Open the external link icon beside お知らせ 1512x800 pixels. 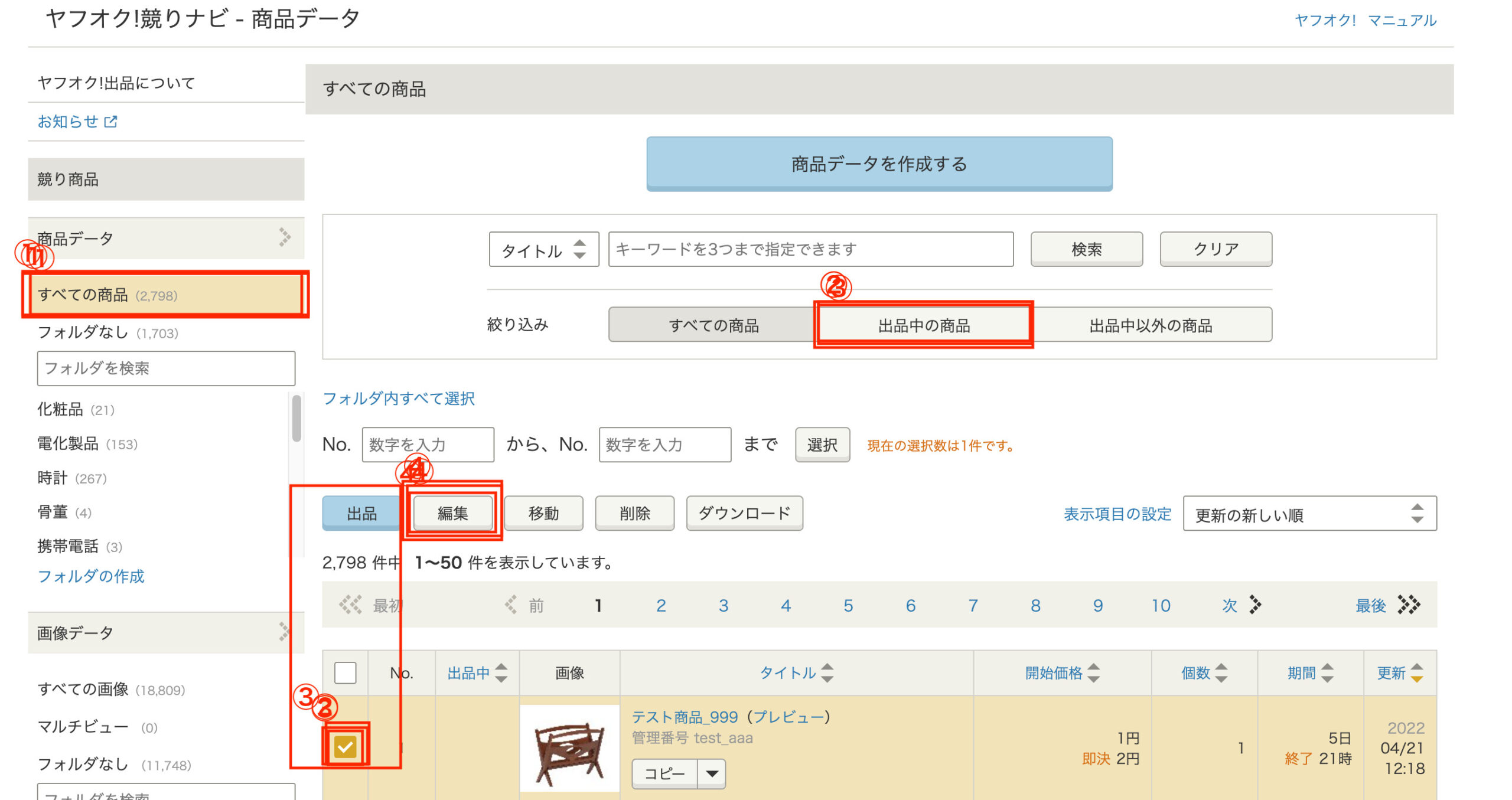click(110, 122)
